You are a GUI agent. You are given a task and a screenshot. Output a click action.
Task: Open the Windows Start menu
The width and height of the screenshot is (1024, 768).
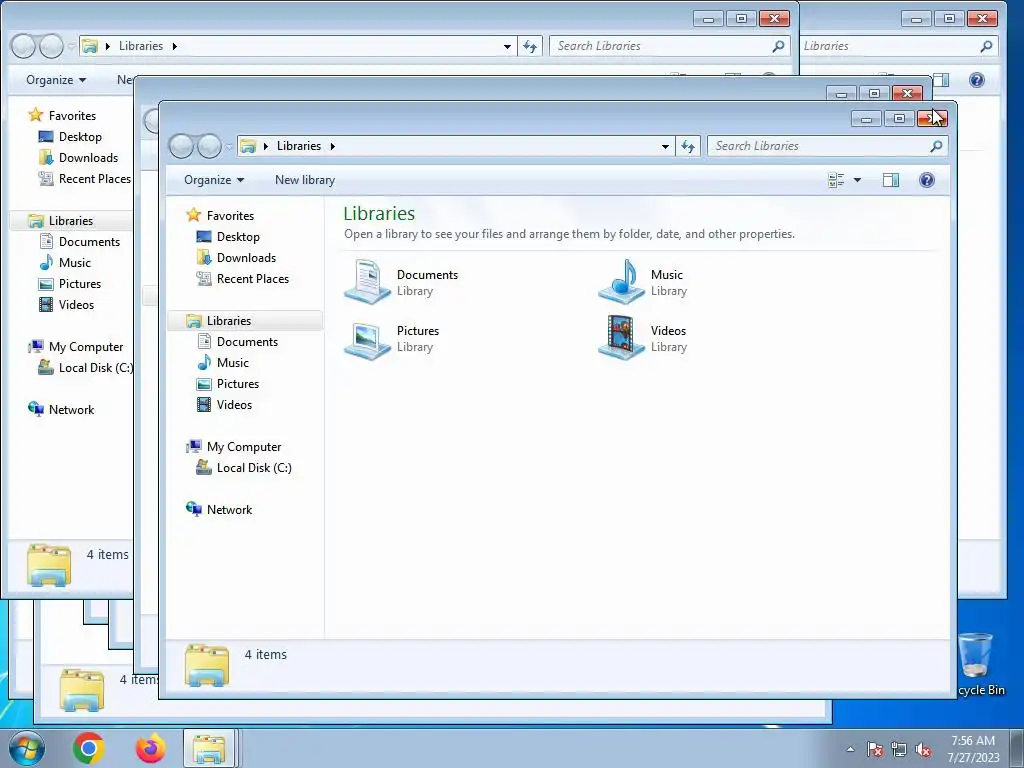coord(27,748)
